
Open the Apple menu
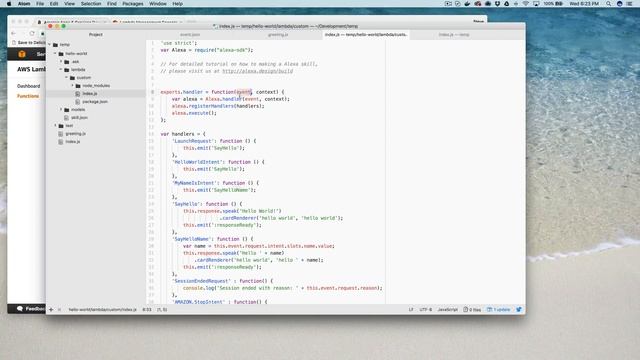(9, 4)
